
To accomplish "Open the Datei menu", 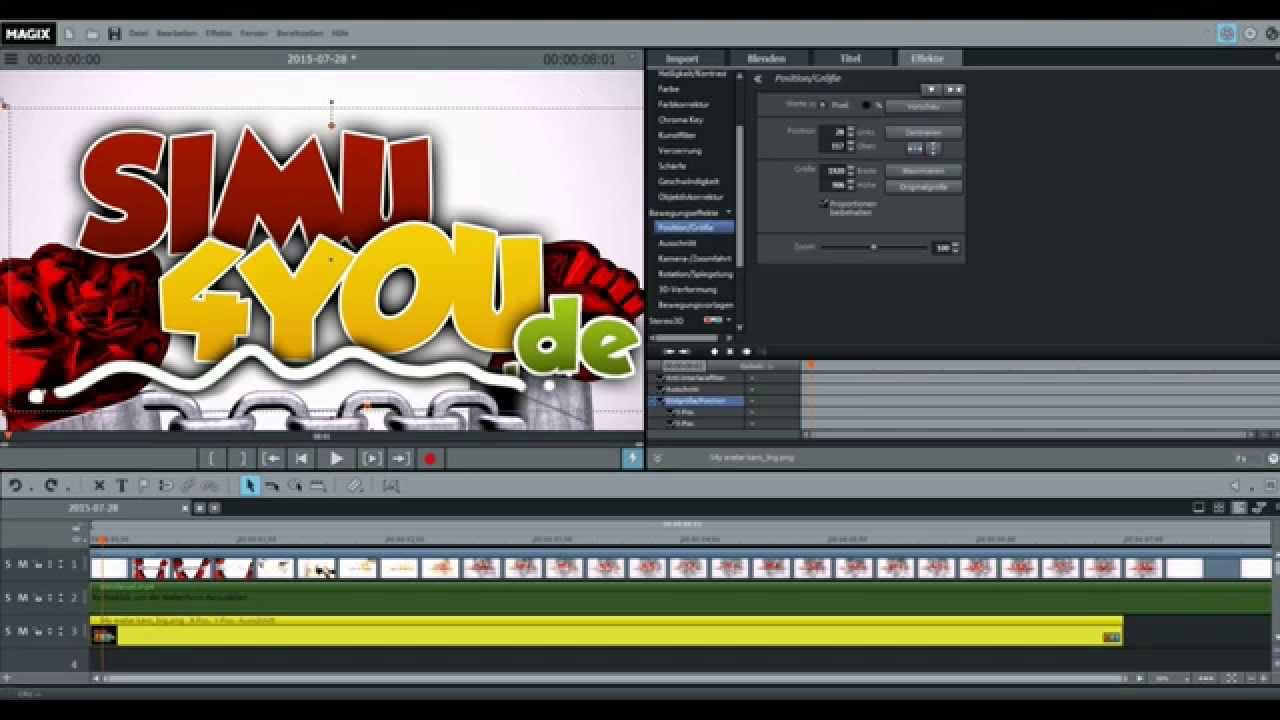I will pos(139,33).
